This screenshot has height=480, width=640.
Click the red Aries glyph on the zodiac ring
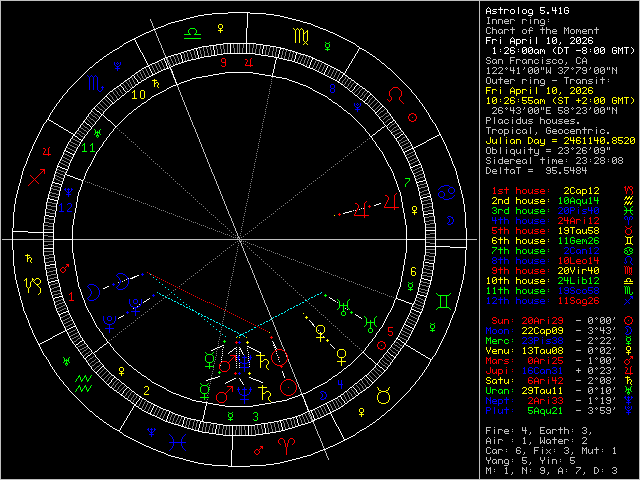287,446
